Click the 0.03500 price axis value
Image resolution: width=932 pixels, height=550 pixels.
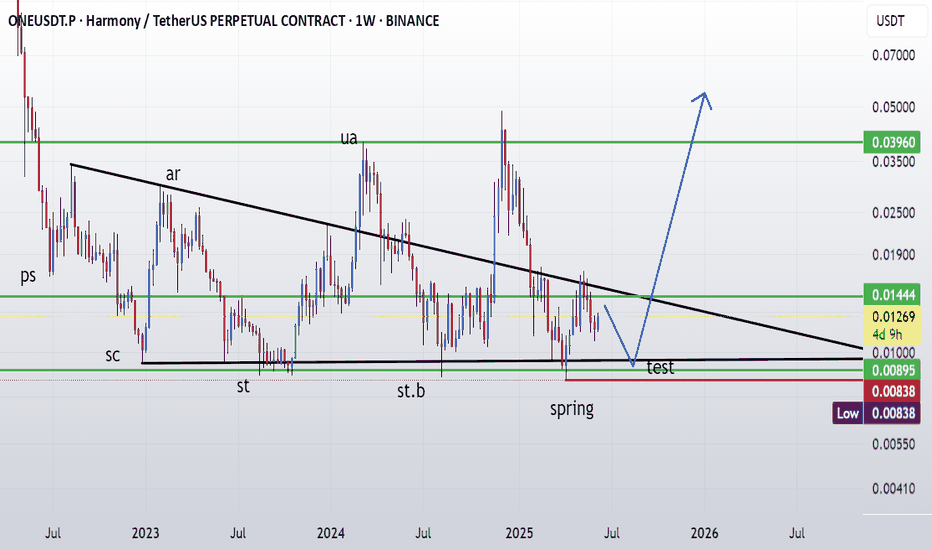(893, 162)
